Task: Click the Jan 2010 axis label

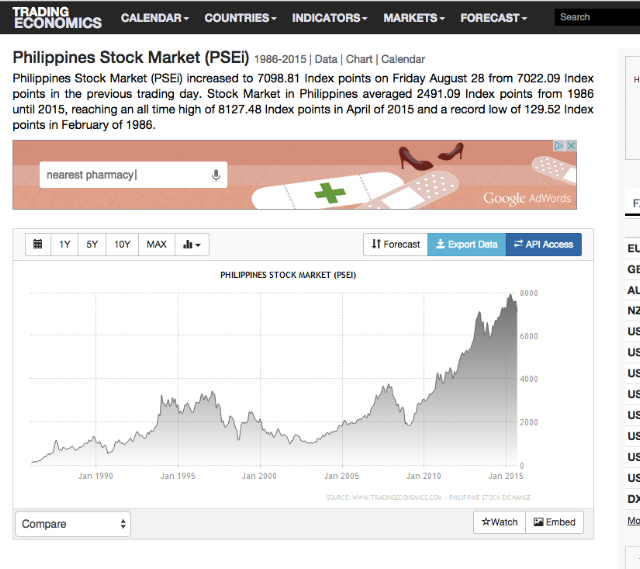Action: click(x=424, y=476)
